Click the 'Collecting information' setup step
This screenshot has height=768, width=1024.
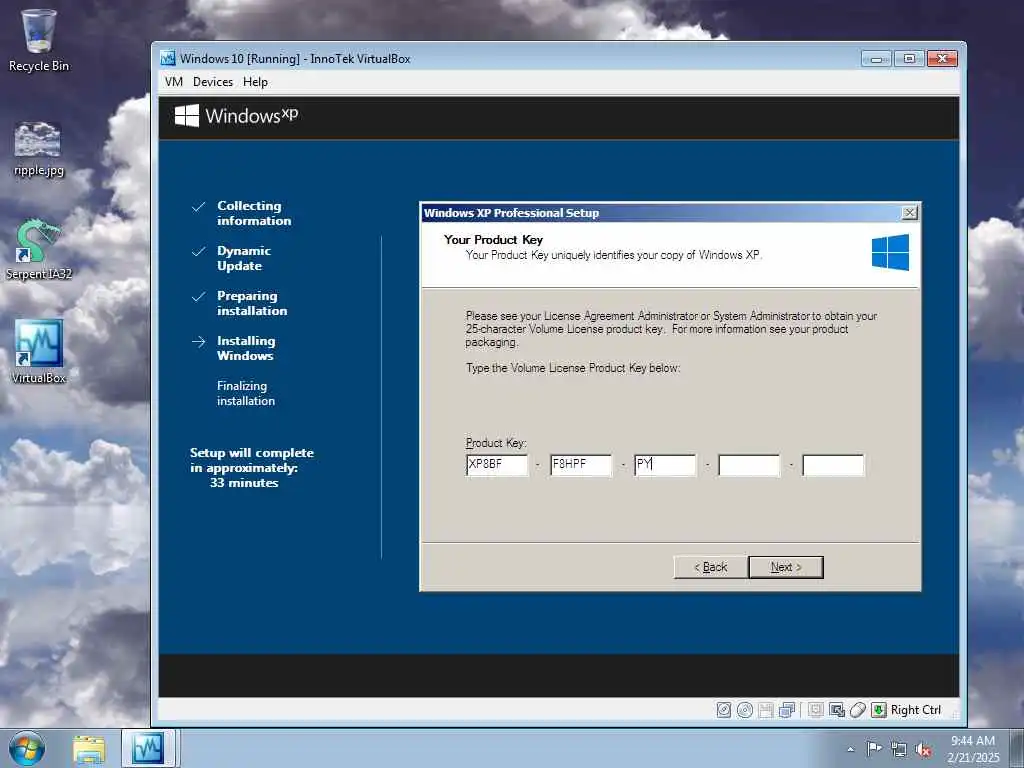tap(254, 213)
